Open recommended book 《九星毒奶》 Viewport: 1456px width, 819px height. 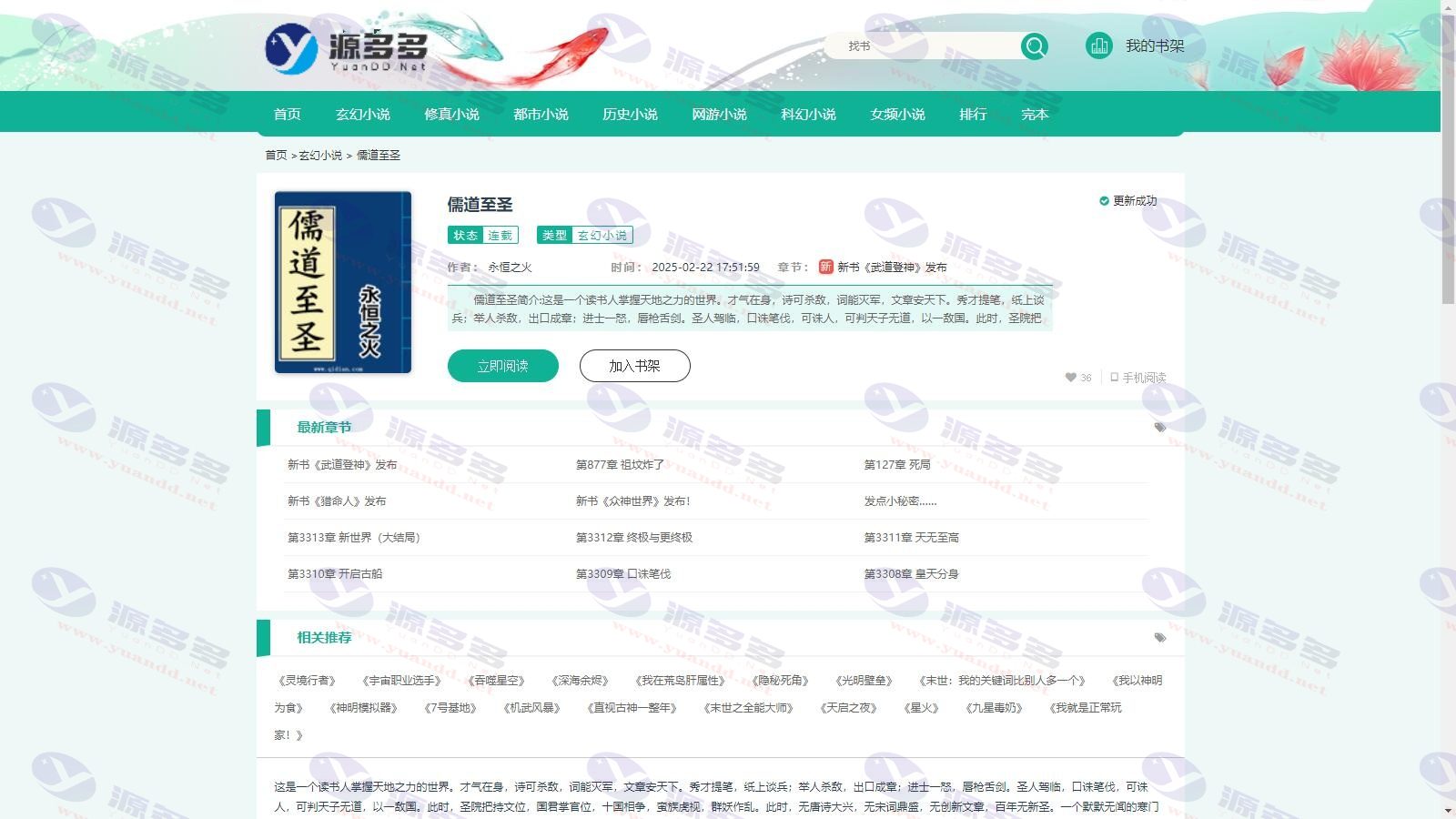[995, 708]
